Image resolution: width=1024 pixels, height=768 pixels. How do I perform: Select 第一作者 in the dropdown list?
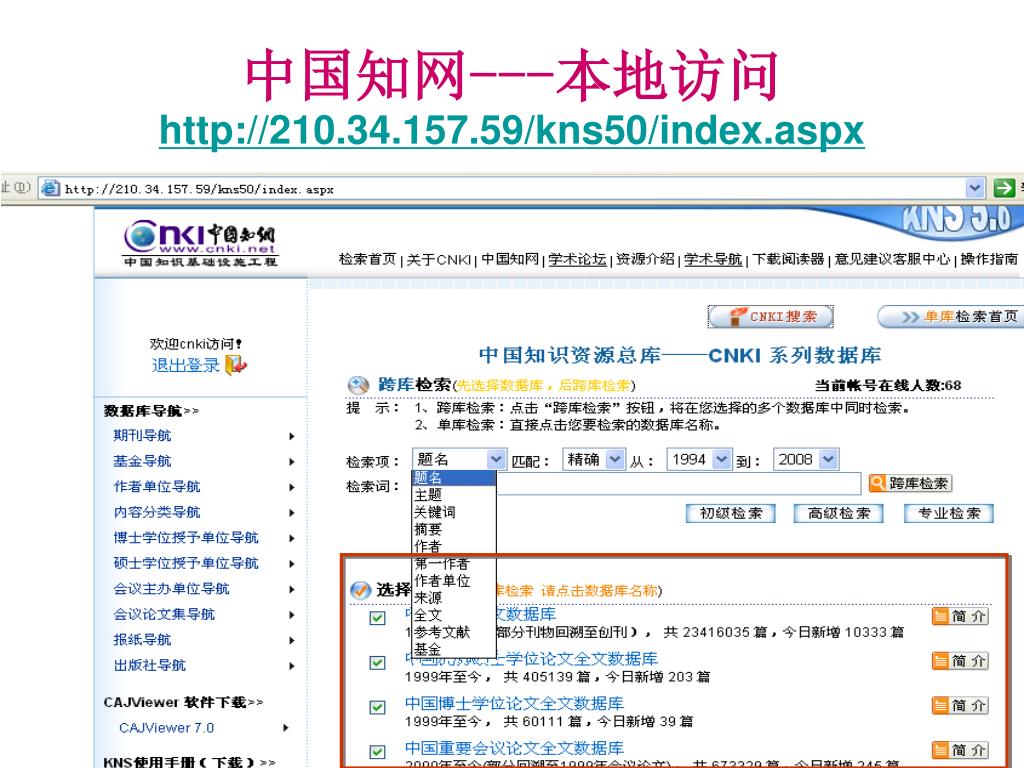[x=454, y=563]
